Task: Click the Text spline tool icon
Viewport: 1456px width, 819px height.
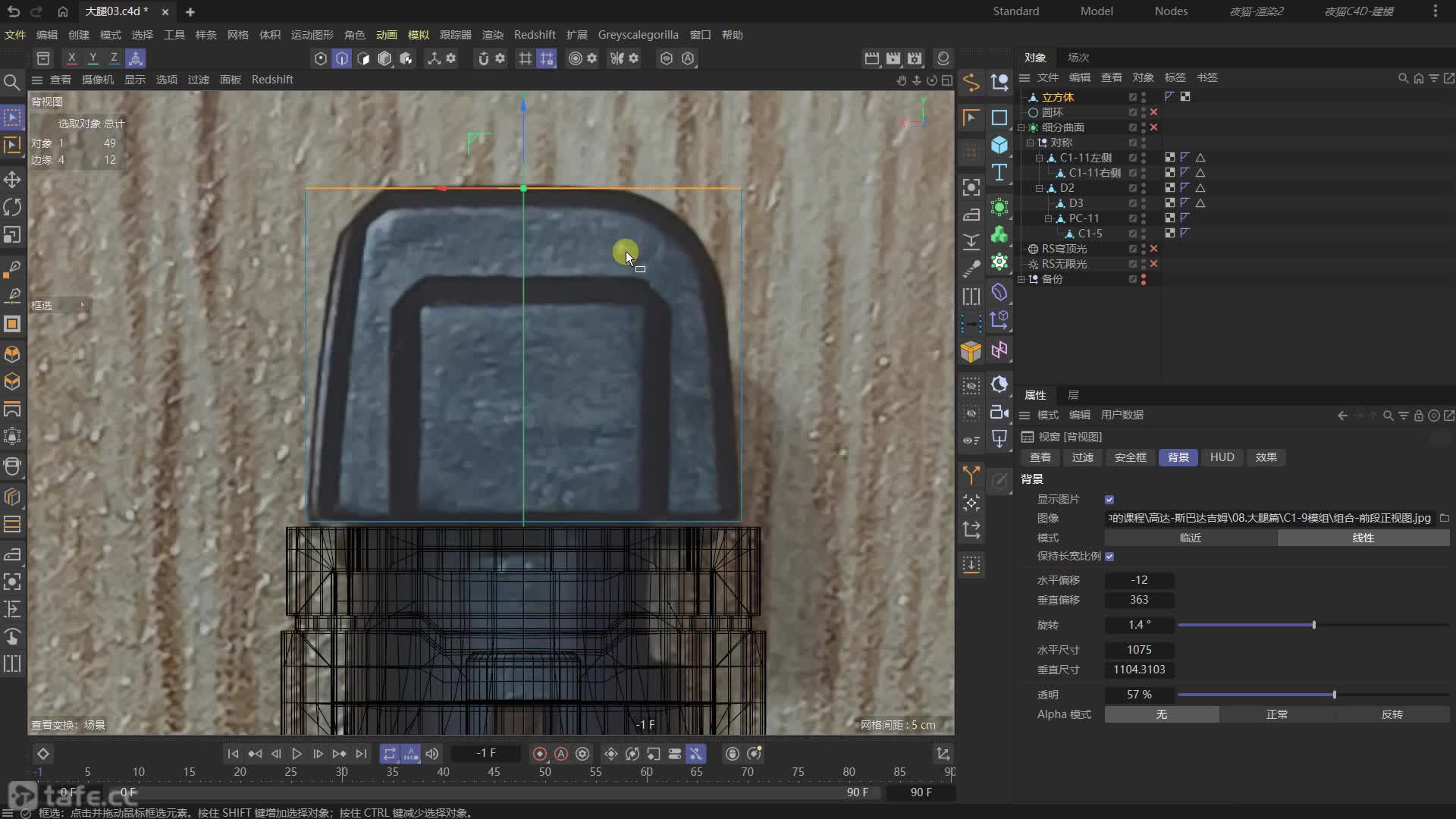Action: (999, 173)
